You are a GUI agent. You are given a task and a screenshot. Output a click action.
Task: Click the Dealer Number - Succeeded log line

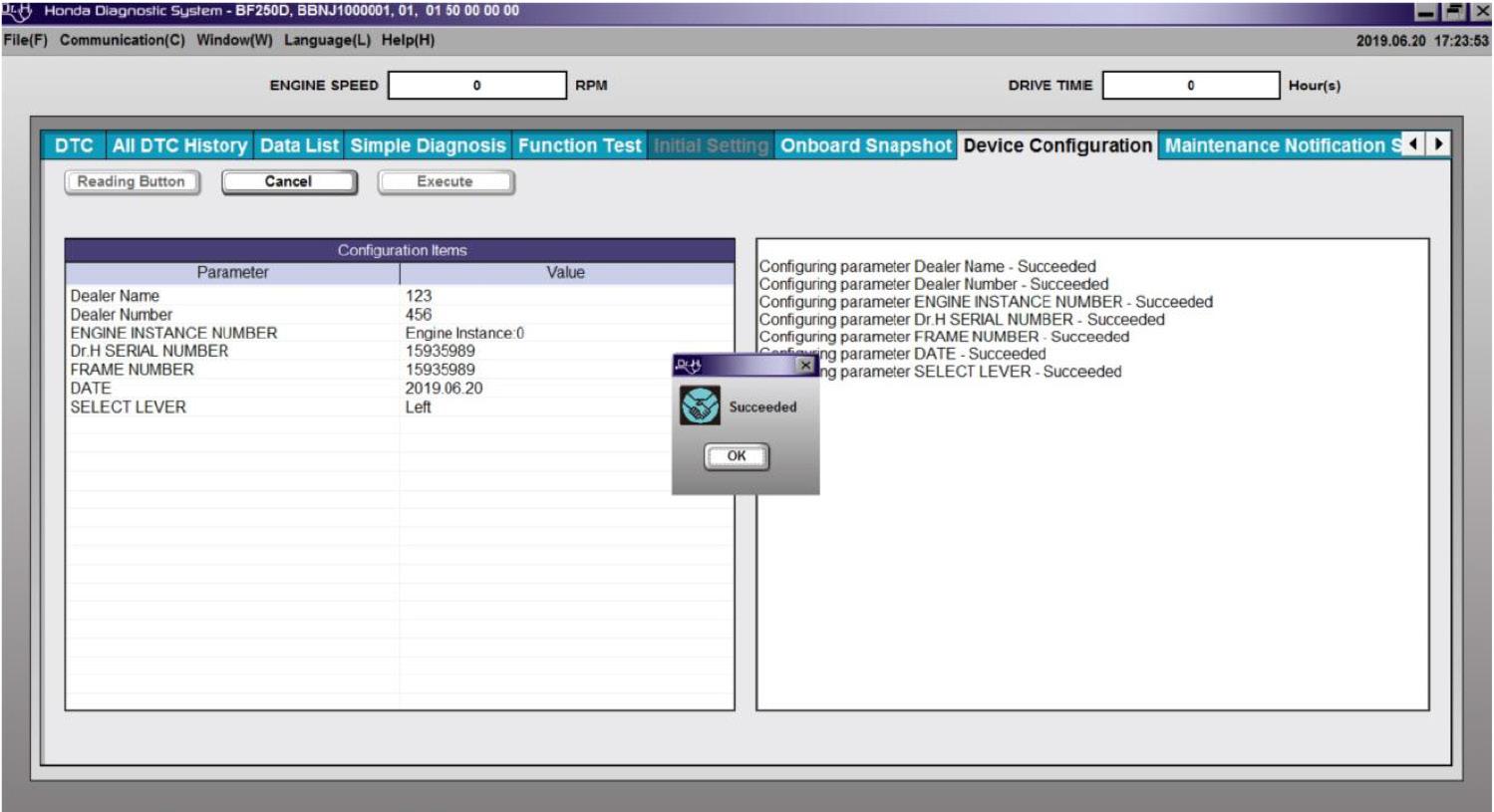[934, 284]
